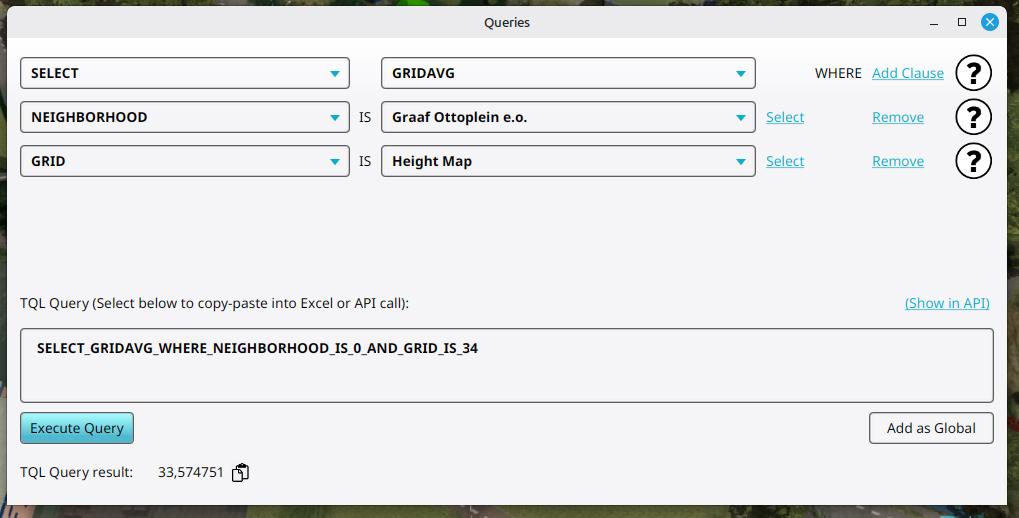Image resolution: width=1019 pixels, height=518 pixels.
Task: Open help for the NEIGHBORHOOD clause row
Action: tap(973, 117)
